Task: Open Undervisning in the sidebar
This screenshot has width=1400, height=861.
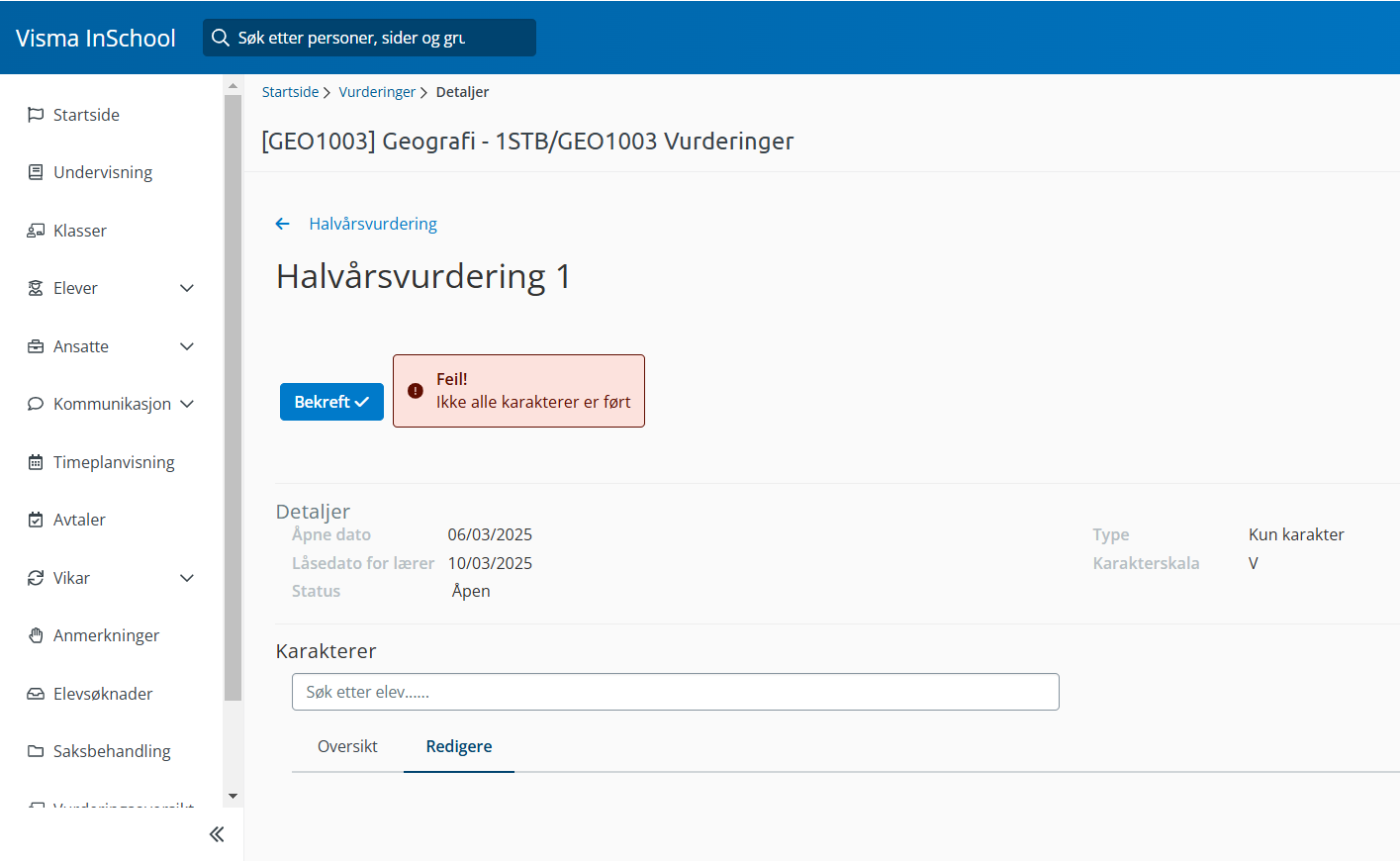Action: 103,172
